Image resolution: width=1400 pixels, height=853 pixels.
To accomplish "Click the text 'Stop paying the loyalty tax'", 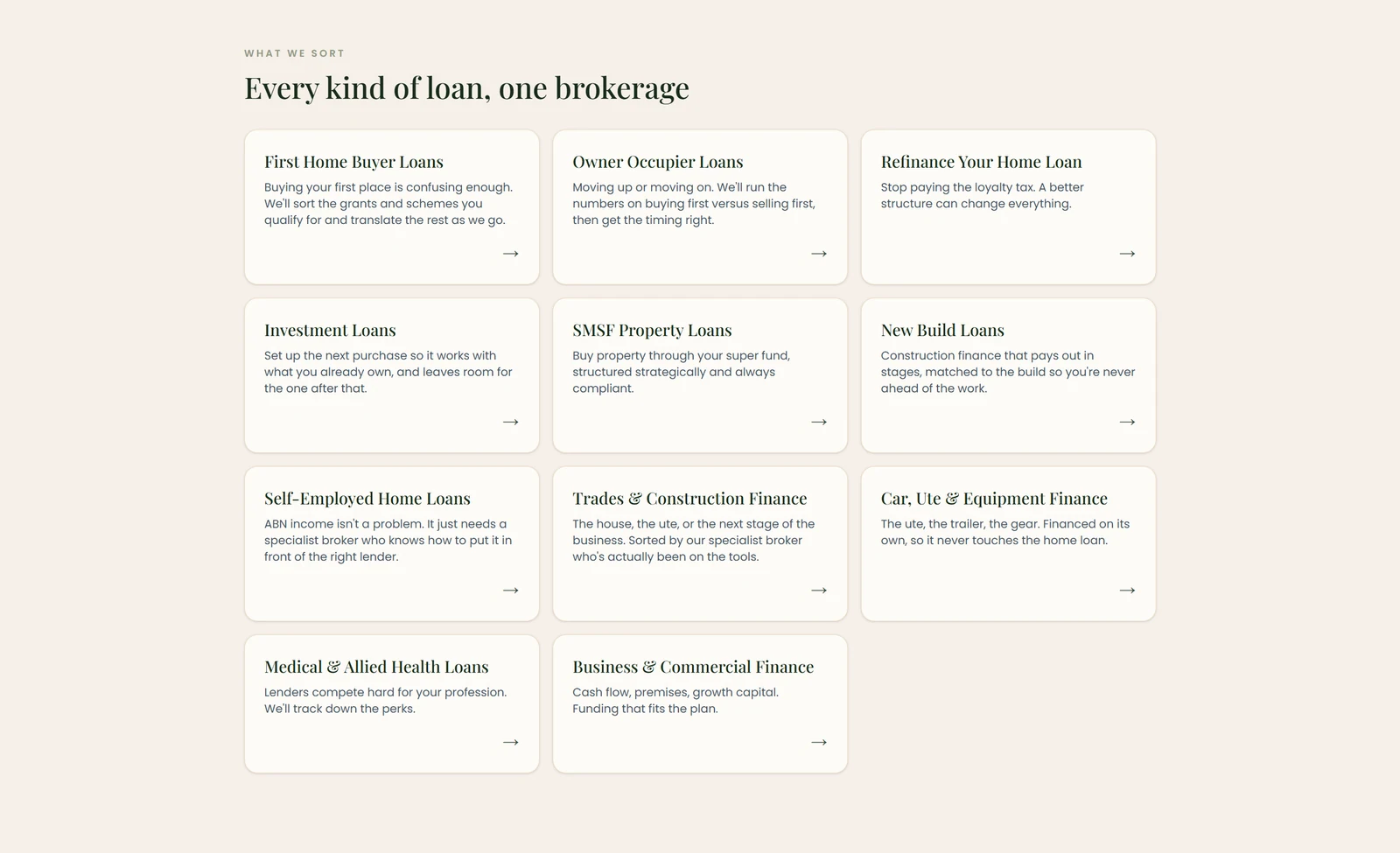I will pos(957,187).
